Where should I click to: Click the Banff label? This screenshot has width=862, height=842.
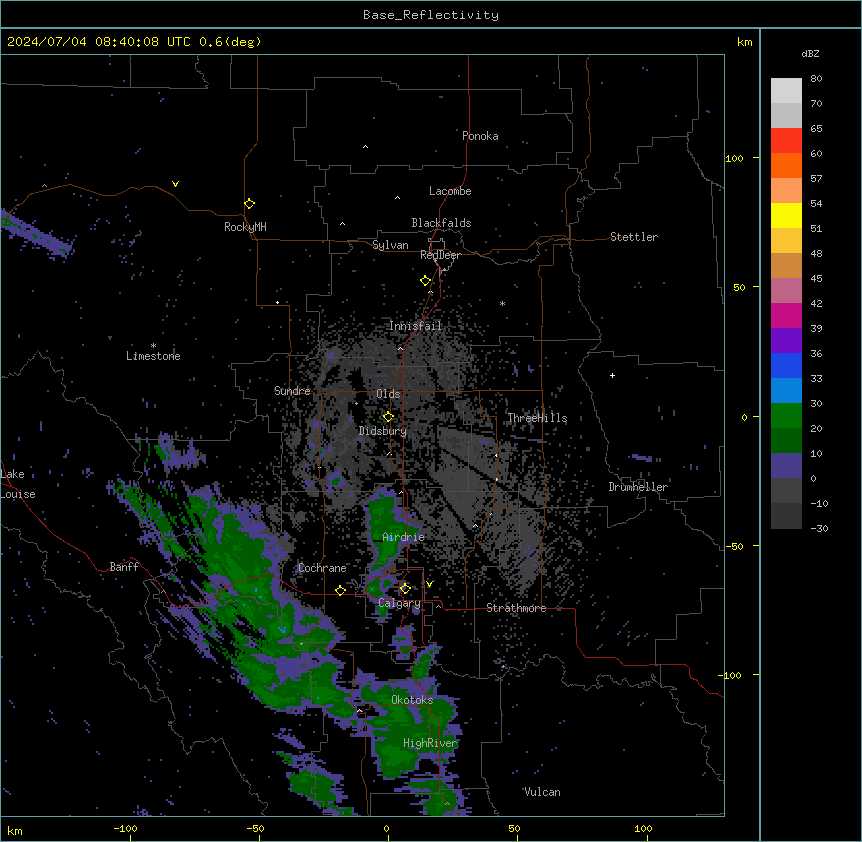(x=124, y=567)
